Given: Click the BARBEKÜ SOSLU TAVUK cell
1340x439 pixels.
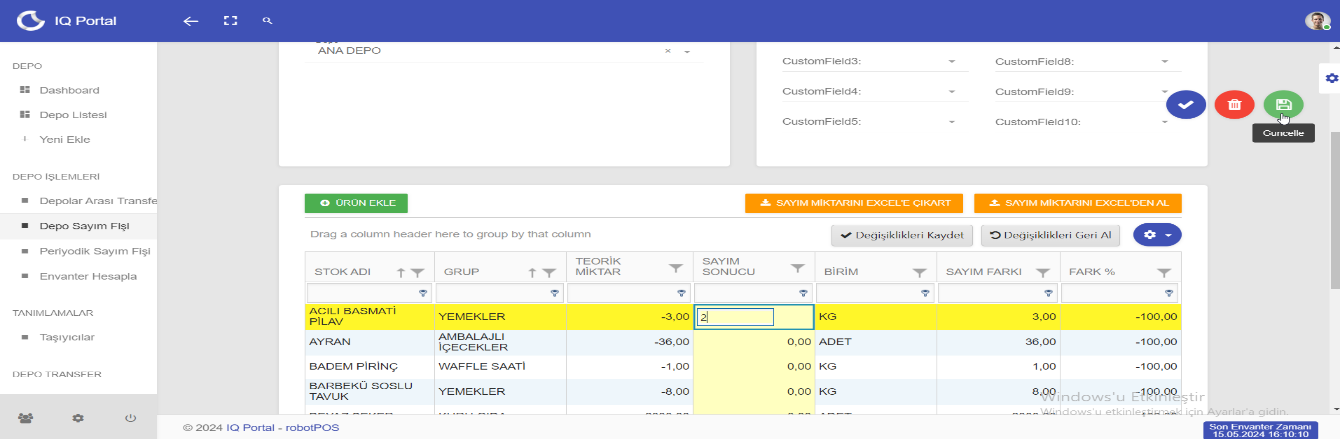Looking at the screenshot, I should pyautogui.click(x=370, y=391).
